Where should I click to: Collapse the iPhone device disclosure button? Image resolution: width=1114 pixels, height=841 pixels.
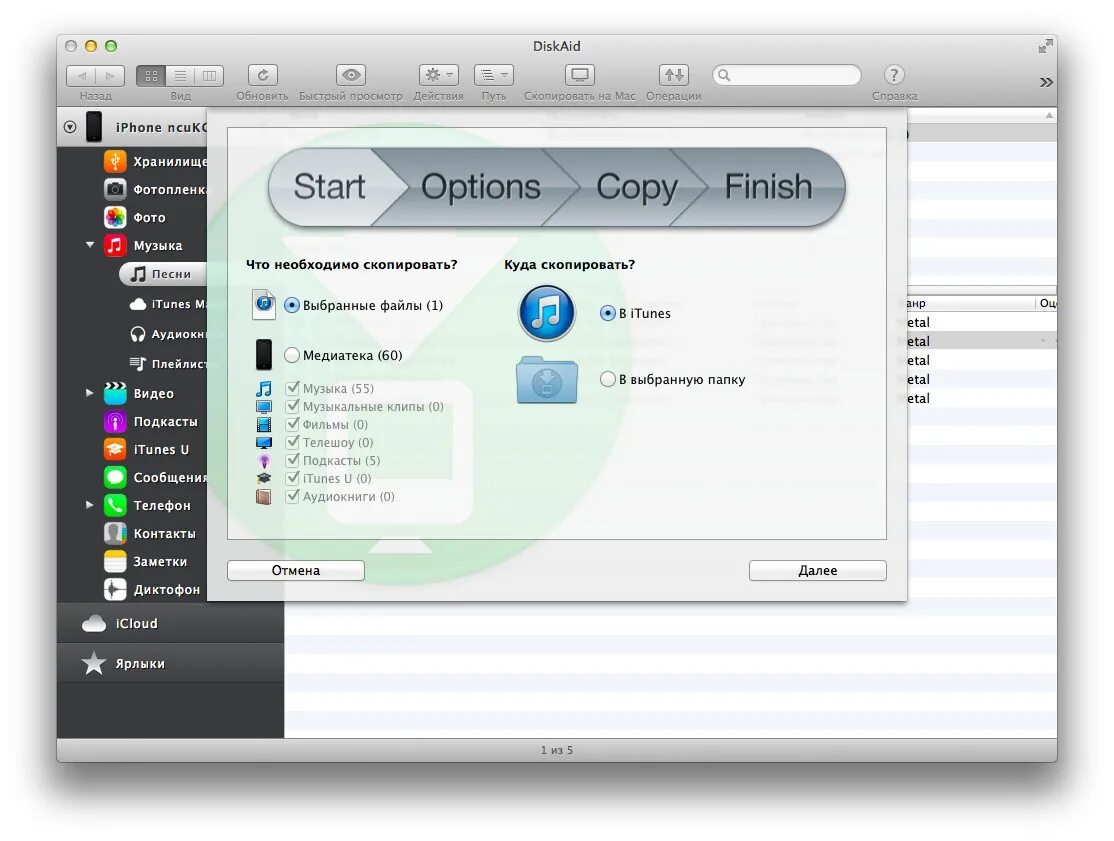click(x=70, y=127)
